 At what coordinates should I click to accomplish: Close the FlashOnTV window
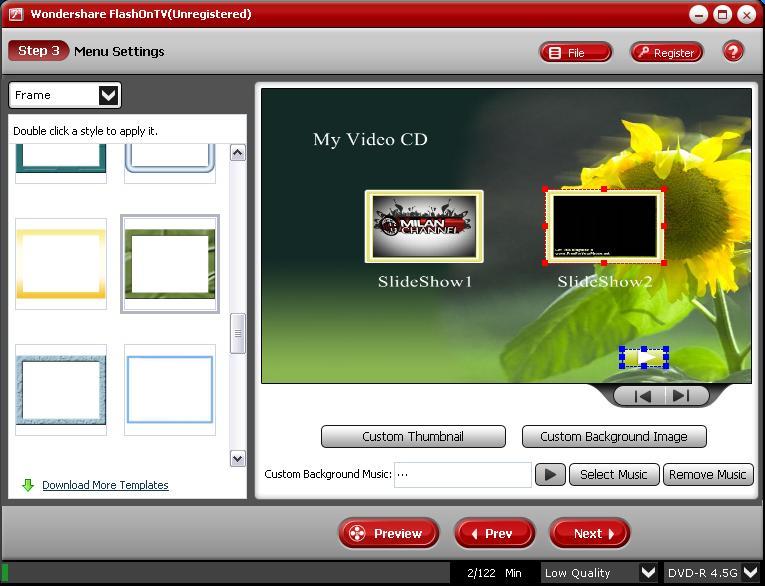tap(746, 14)
